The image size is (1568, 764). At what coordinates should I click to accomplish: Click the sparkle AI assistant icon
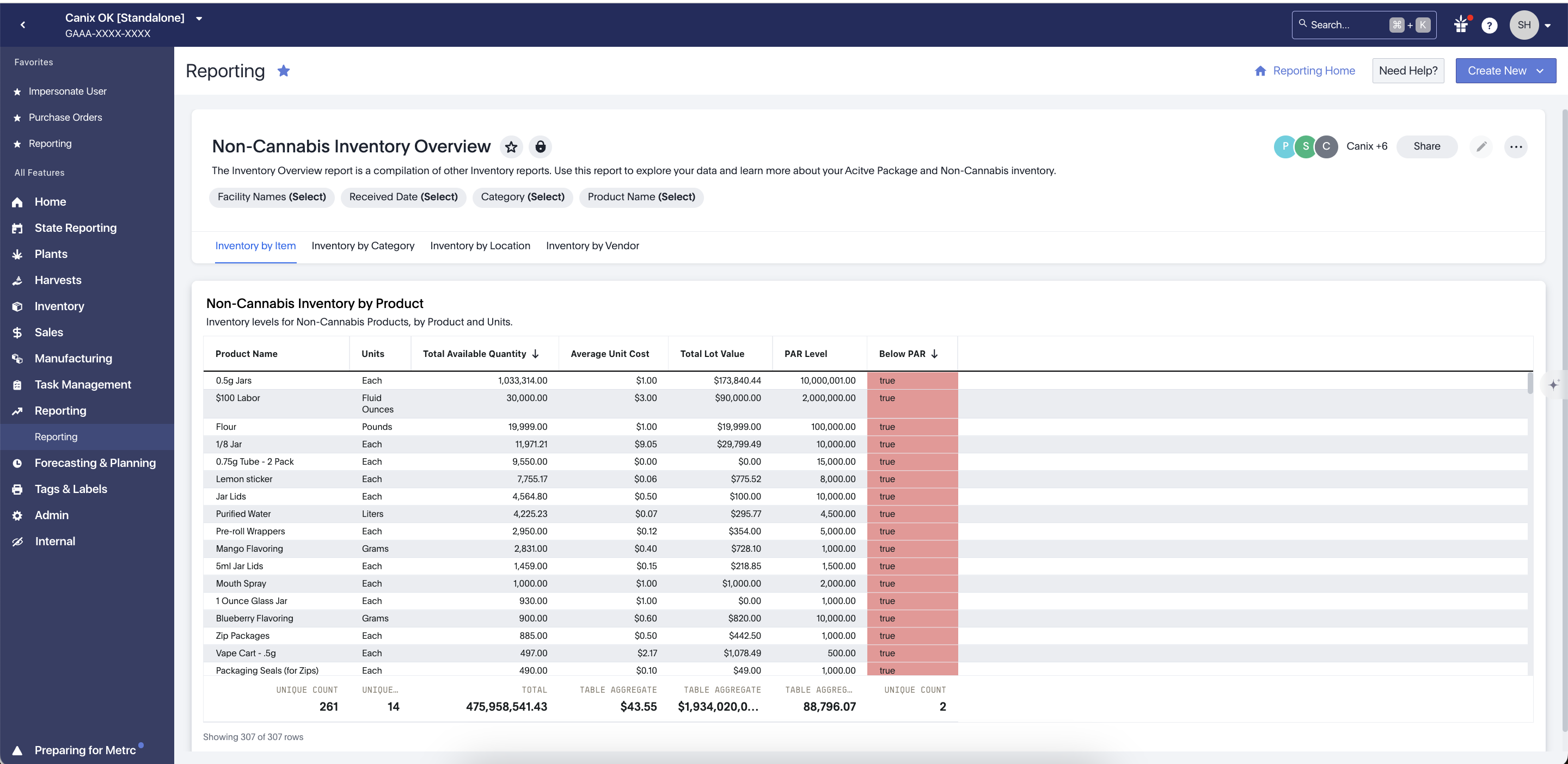tap(1553, 384)
